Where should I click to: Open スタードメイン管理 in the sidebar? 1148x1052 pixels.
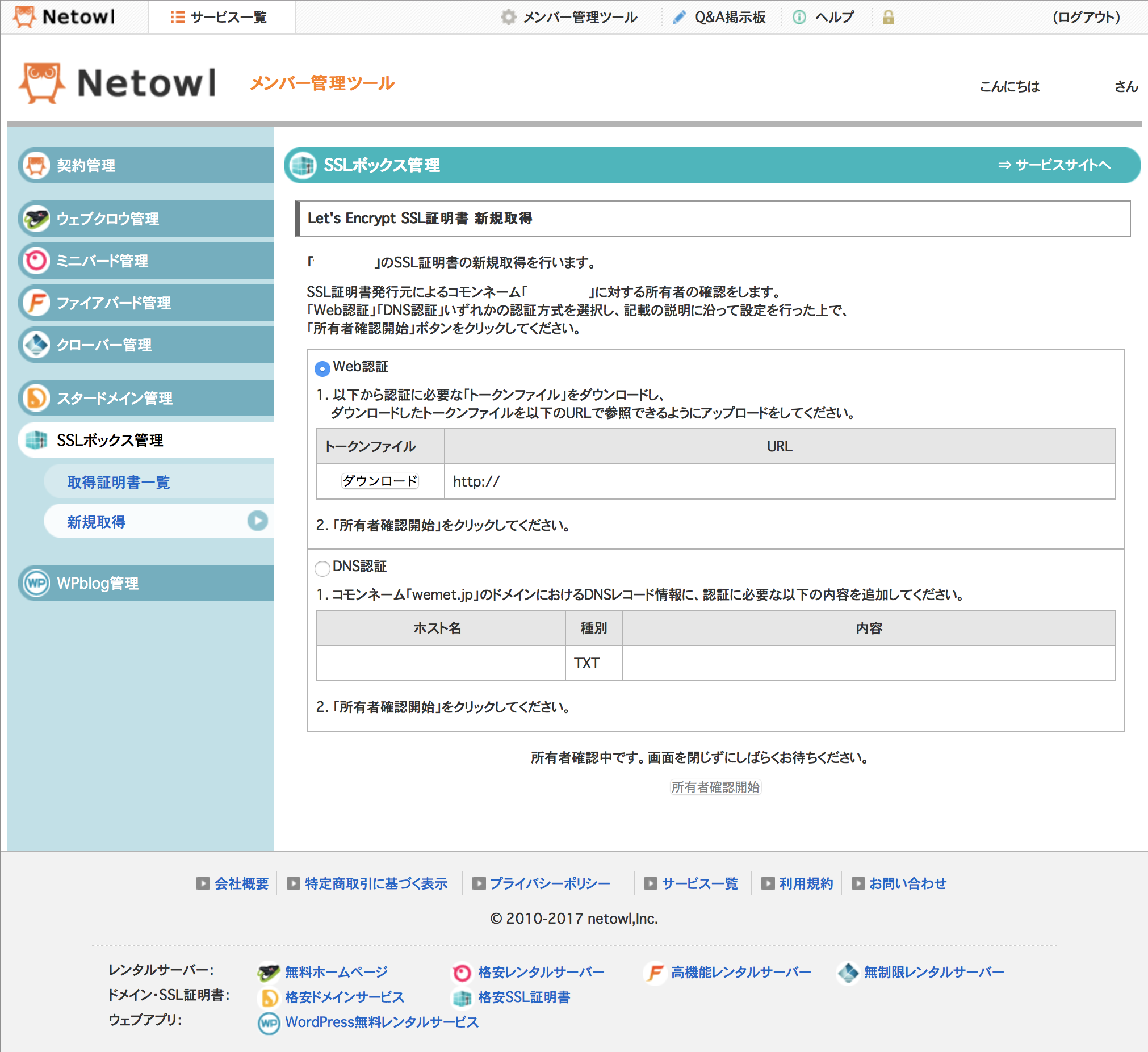pyautogui.click(x=146, y=398)
